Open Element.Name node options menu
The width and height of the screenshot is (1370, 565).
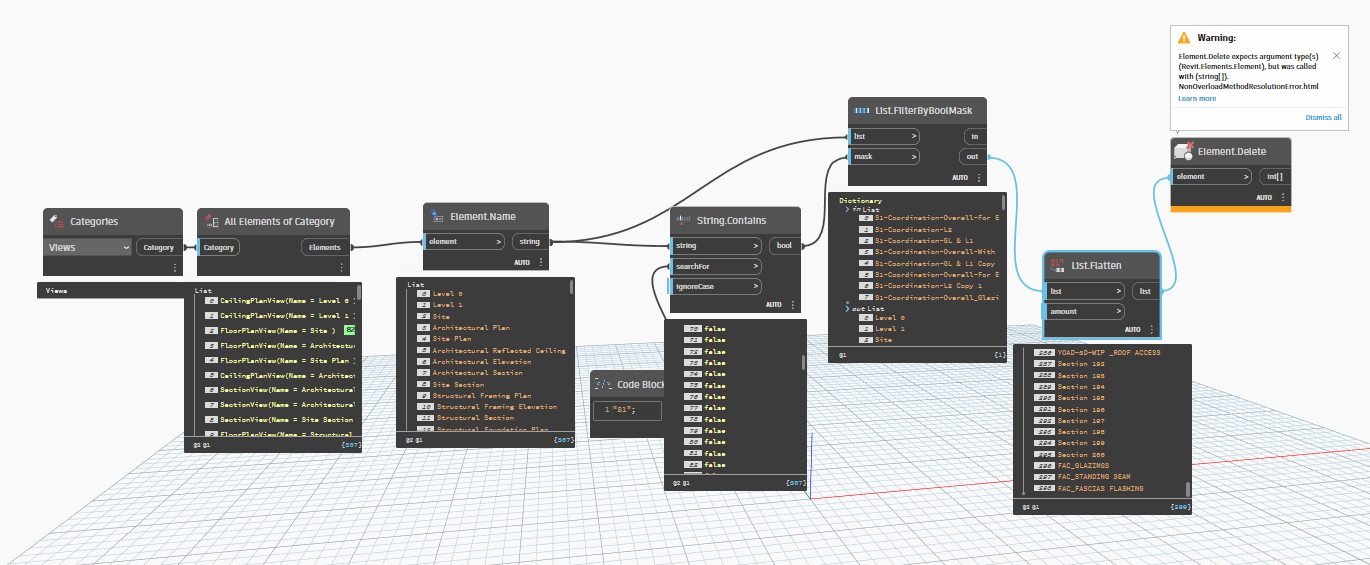[541, 262]
